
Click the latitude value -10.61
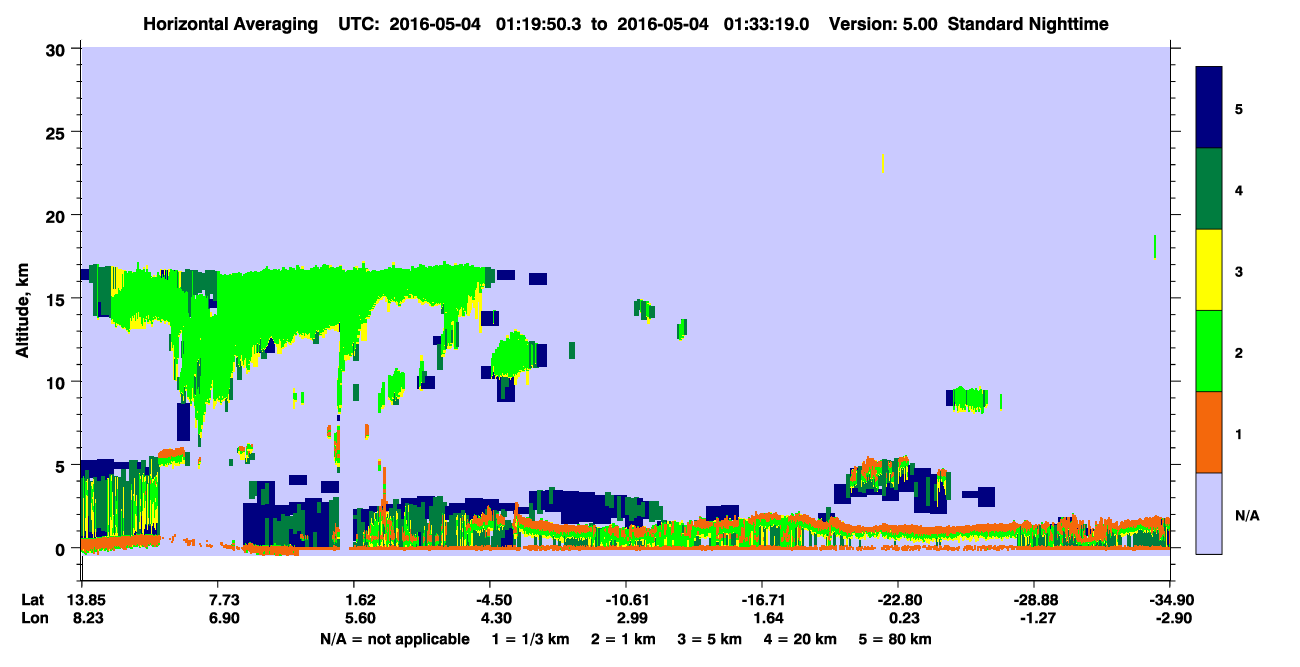click(x=625, y=600)
